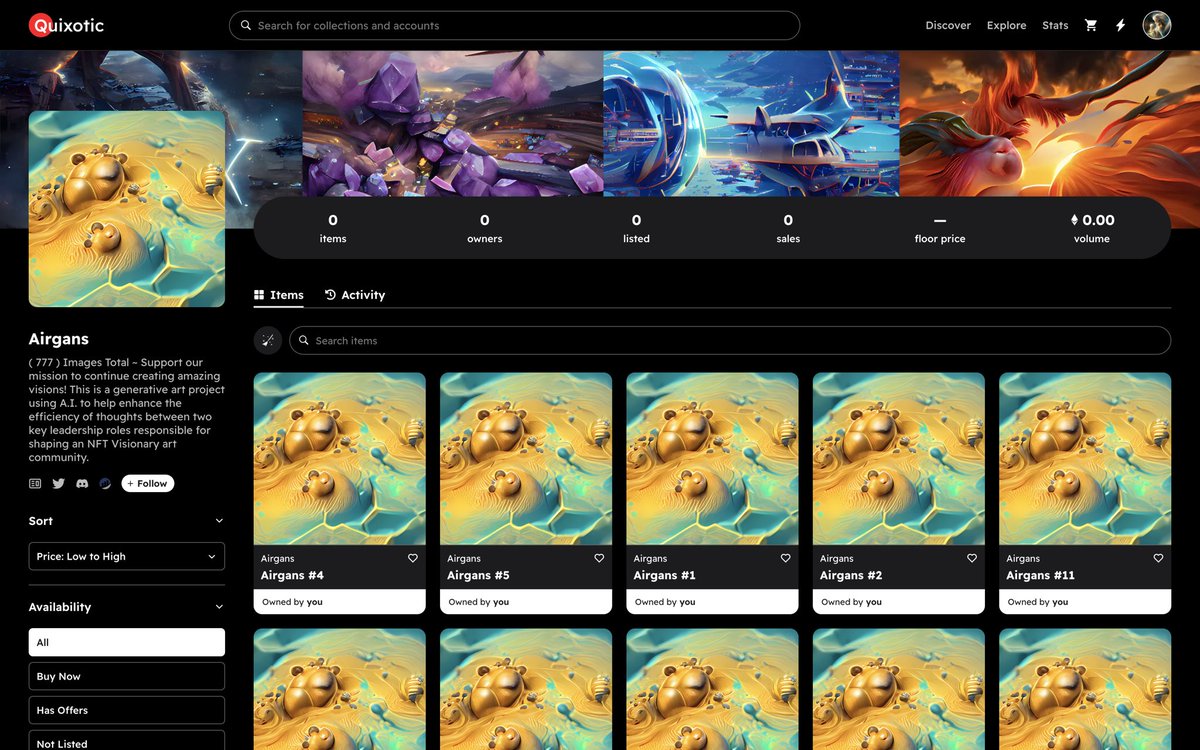Favorite Airgans #4 with heart
This screenshot has height=750, width=1200.
click(413, 558)
